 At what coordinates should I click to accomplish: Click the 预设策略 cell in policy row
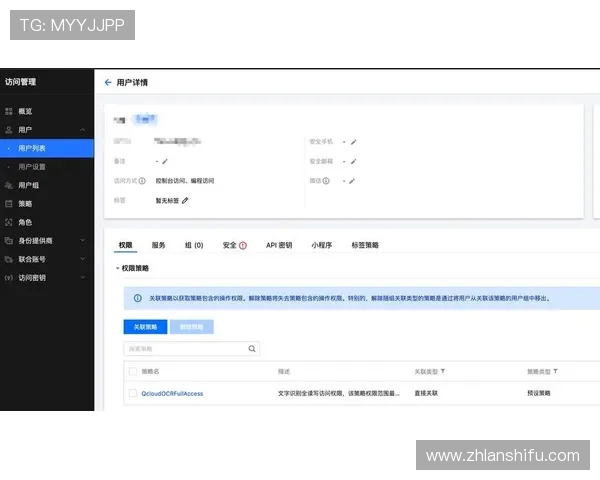point(539,393)
